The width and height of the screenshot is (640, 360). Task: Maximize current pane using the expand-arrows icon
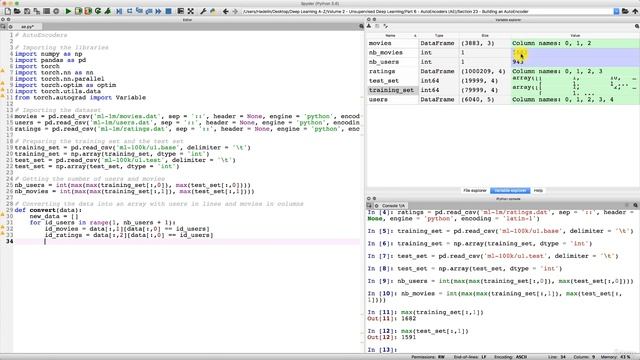(190, 11)
